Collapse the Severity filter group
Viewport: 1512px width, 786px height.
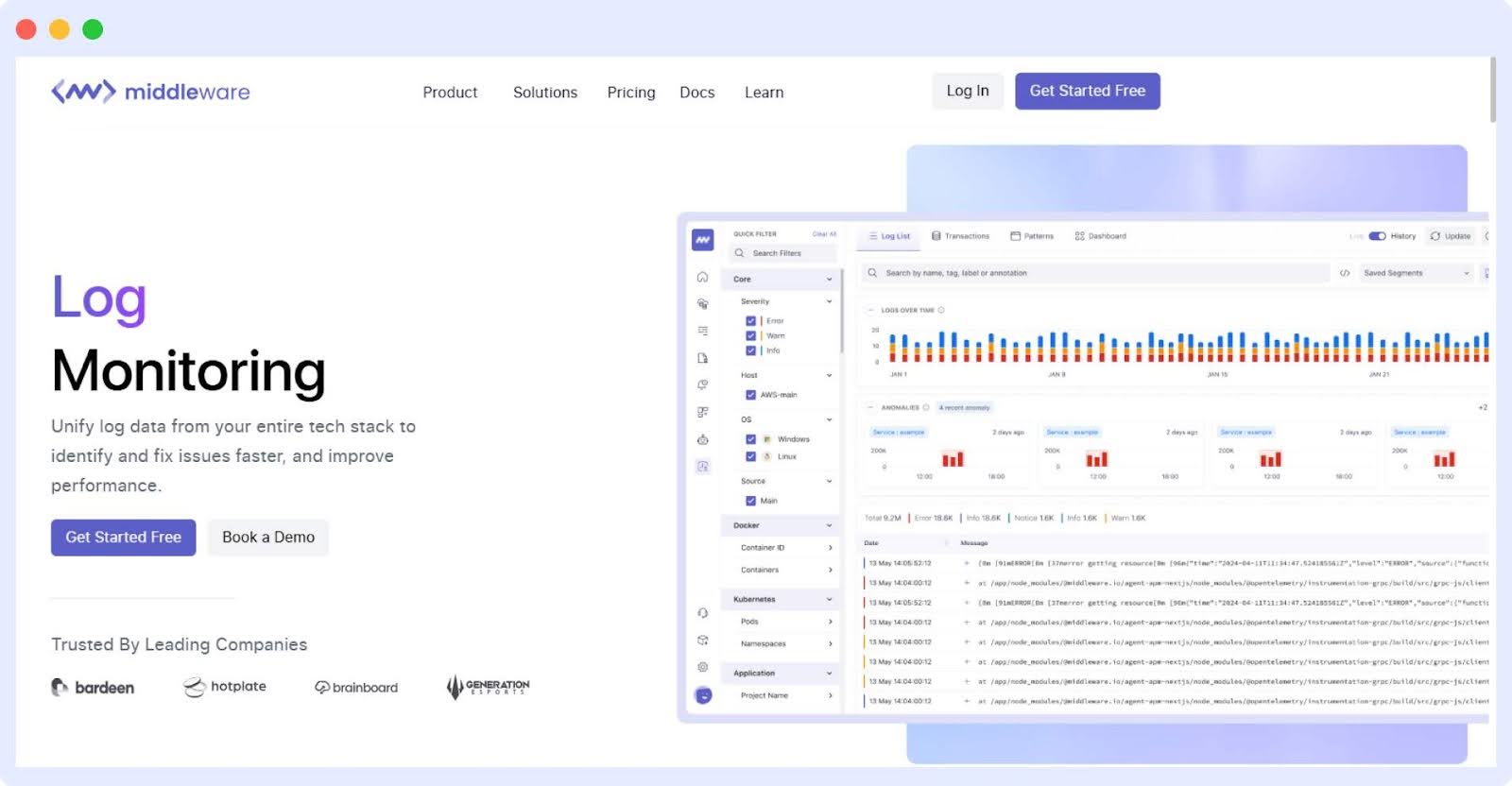pyautogui.click(x=830, y=301)
